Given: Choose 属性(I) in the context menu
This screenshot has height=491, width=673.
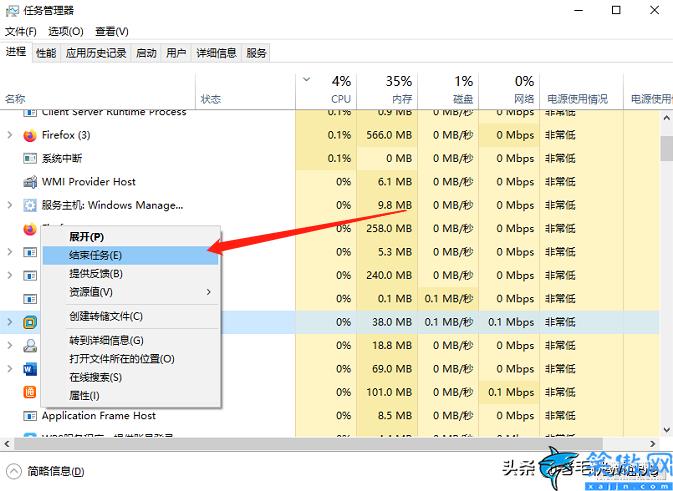Looking at the screenshot, I should pyautogui.click(x=130, y=396).
